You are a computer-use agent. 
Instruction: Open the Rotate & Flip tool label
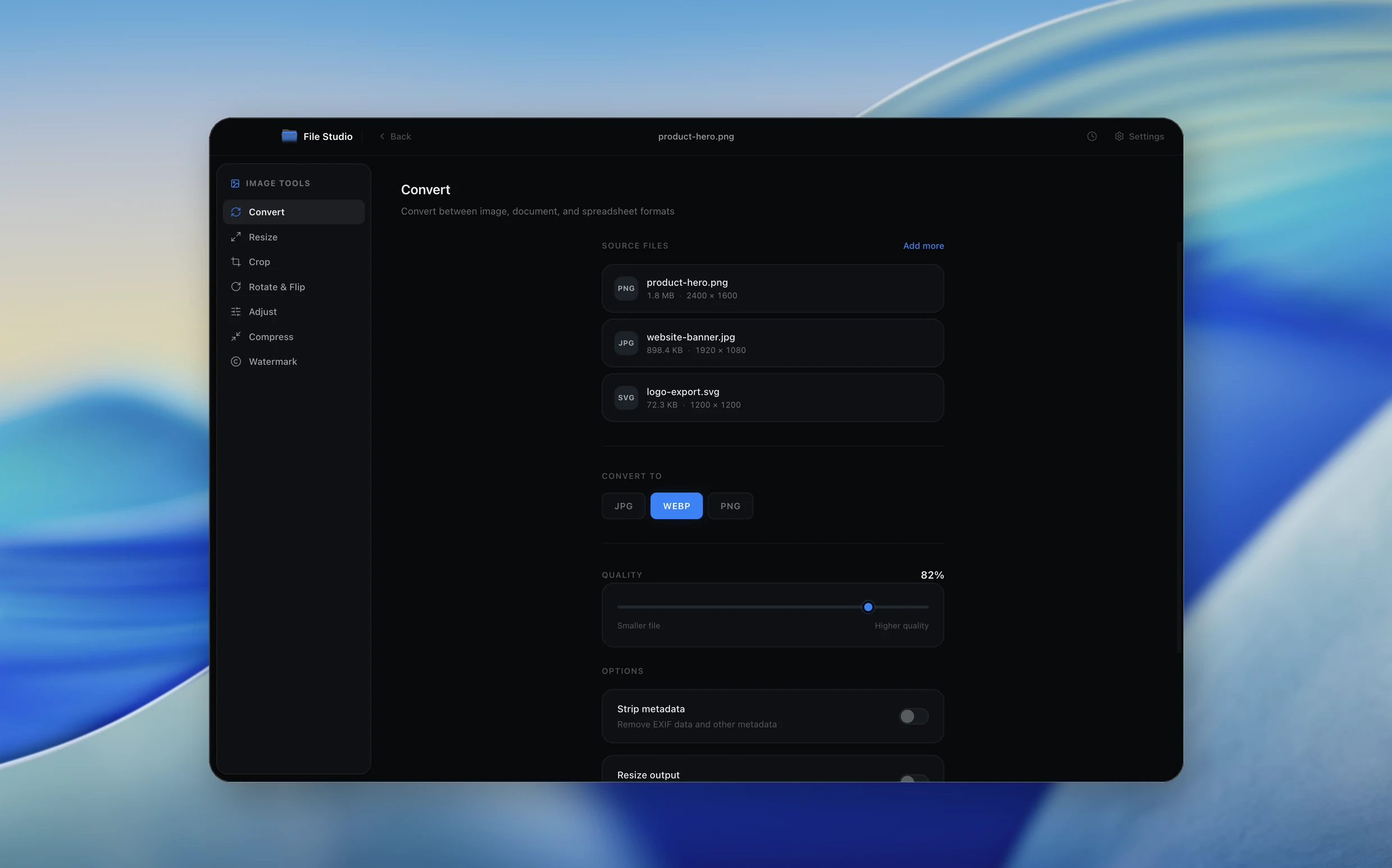click(277, 287)
